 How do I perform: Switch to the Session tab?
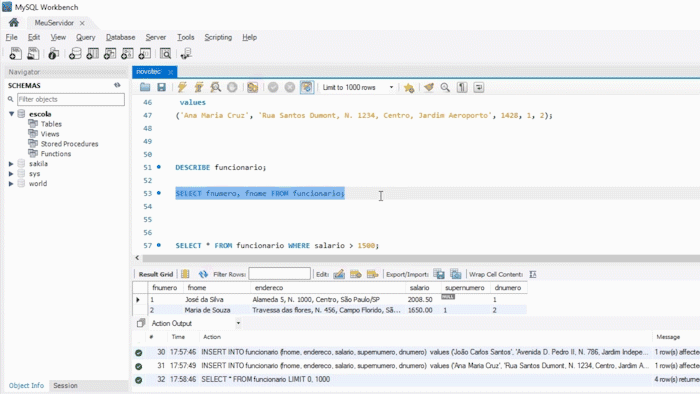point(65,386)
